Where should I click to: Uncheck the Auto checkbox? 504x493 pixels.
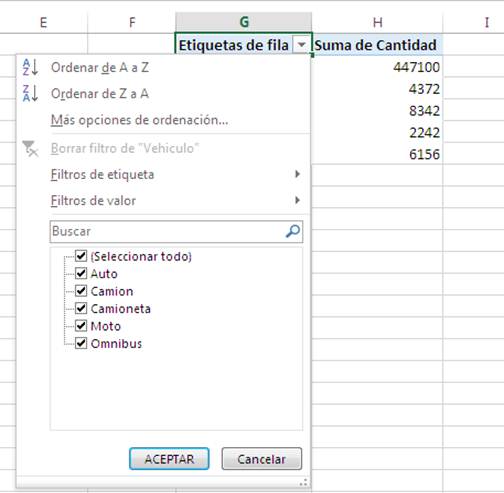click(x=81, y=273)
